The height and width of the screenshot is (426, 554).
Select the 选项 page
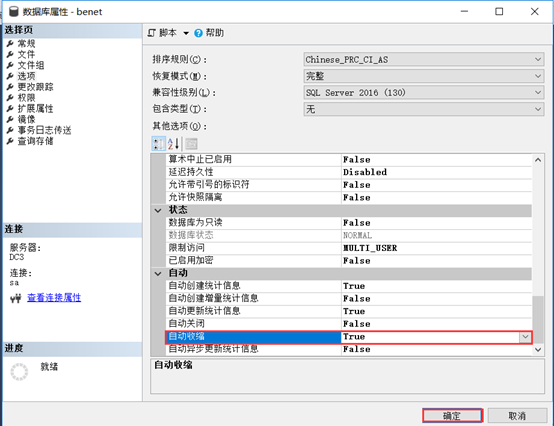point(26,76)
